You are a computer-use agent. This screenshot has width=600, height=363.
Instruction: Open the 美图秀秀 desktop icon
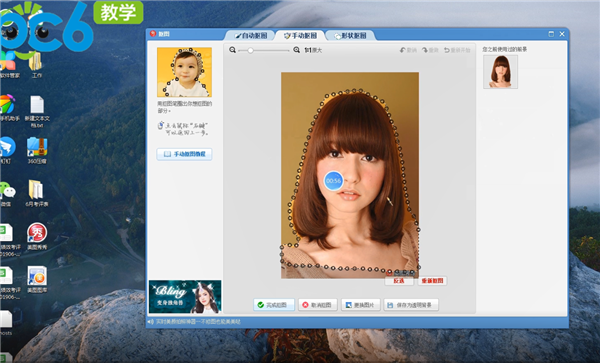[37, 236]
